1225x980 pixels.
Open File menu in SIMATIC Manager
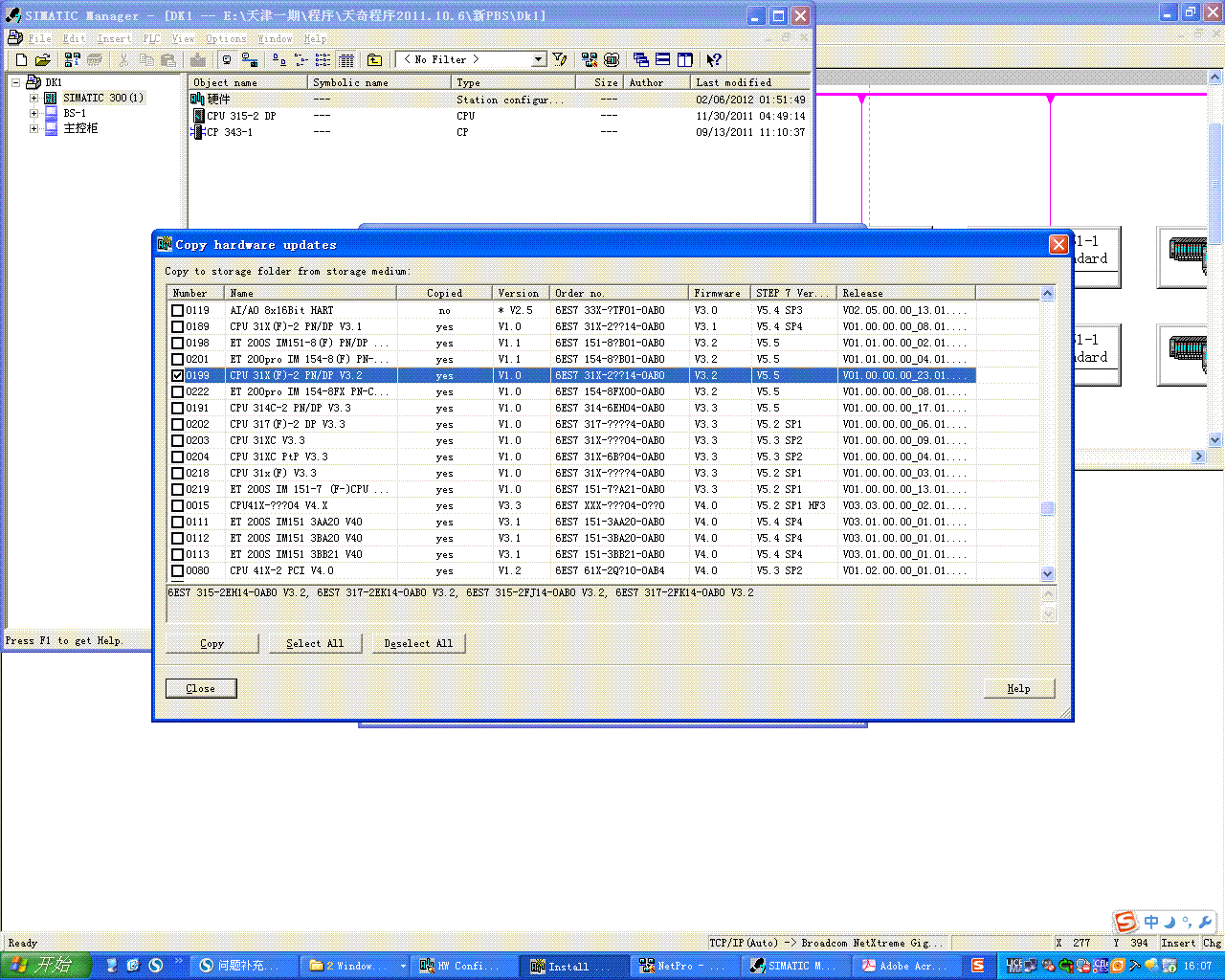[x=39, y=38]
